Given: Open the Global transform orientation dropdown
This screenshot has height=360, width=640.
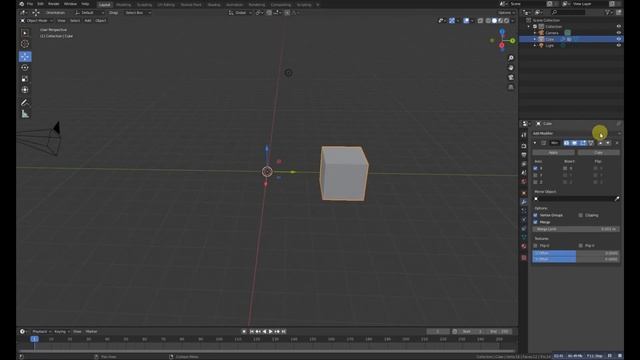Looking at the screenshot, I should pos(240,13).
